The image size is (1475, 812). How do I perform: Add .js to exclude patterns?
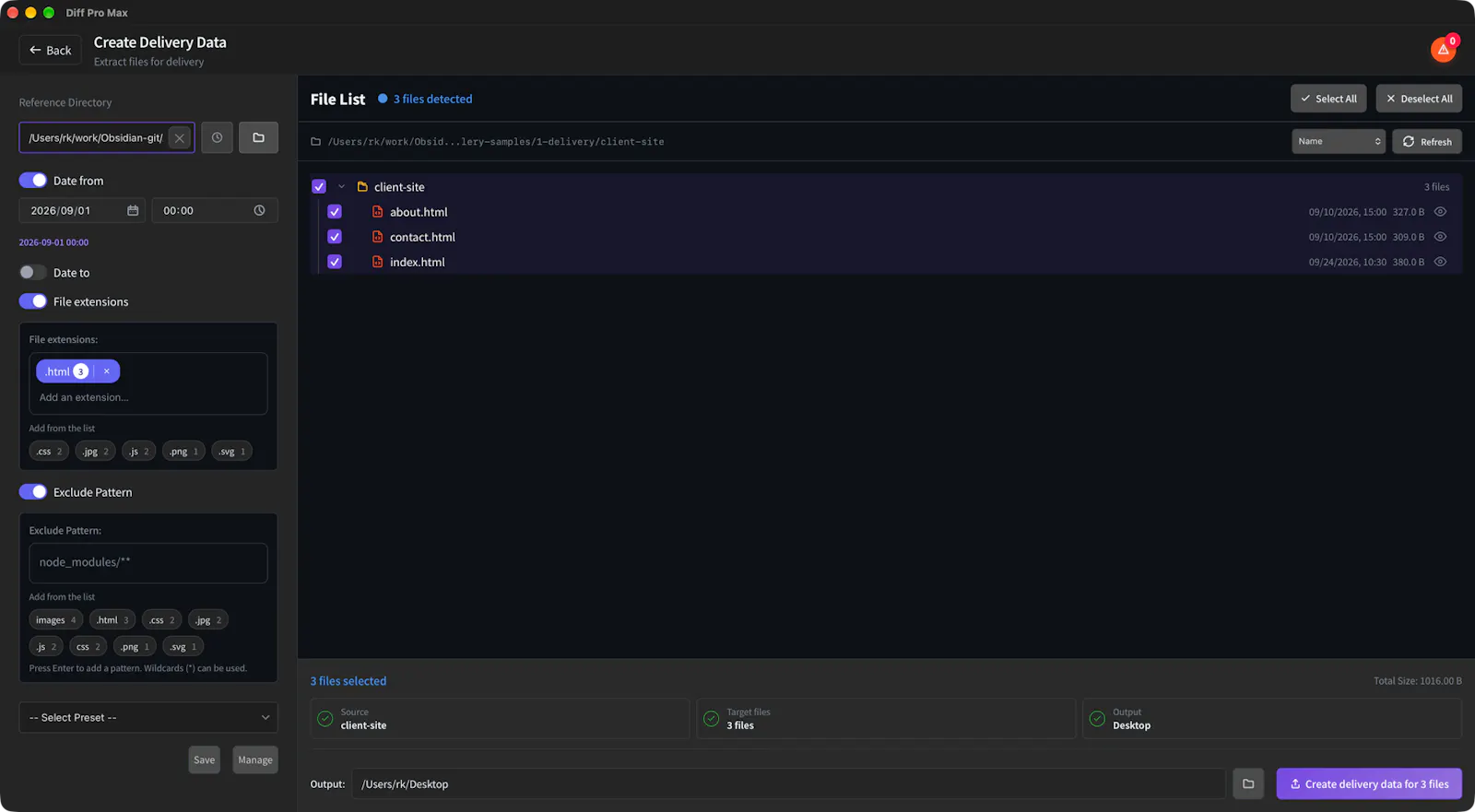46,647
